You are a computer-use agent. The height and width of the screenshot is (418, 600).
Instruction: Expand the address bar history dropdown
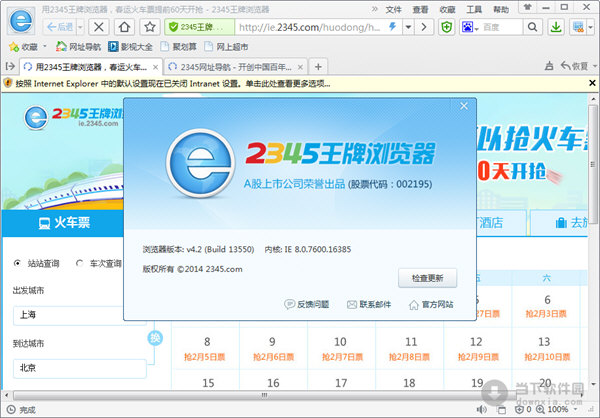409,27
